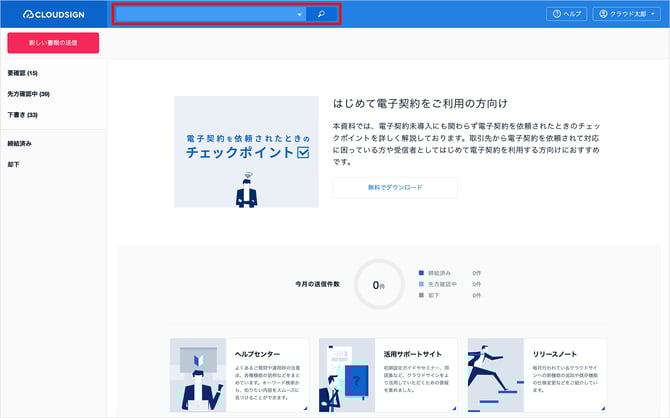
Task: Click inside the document search field
Action: 205,15
